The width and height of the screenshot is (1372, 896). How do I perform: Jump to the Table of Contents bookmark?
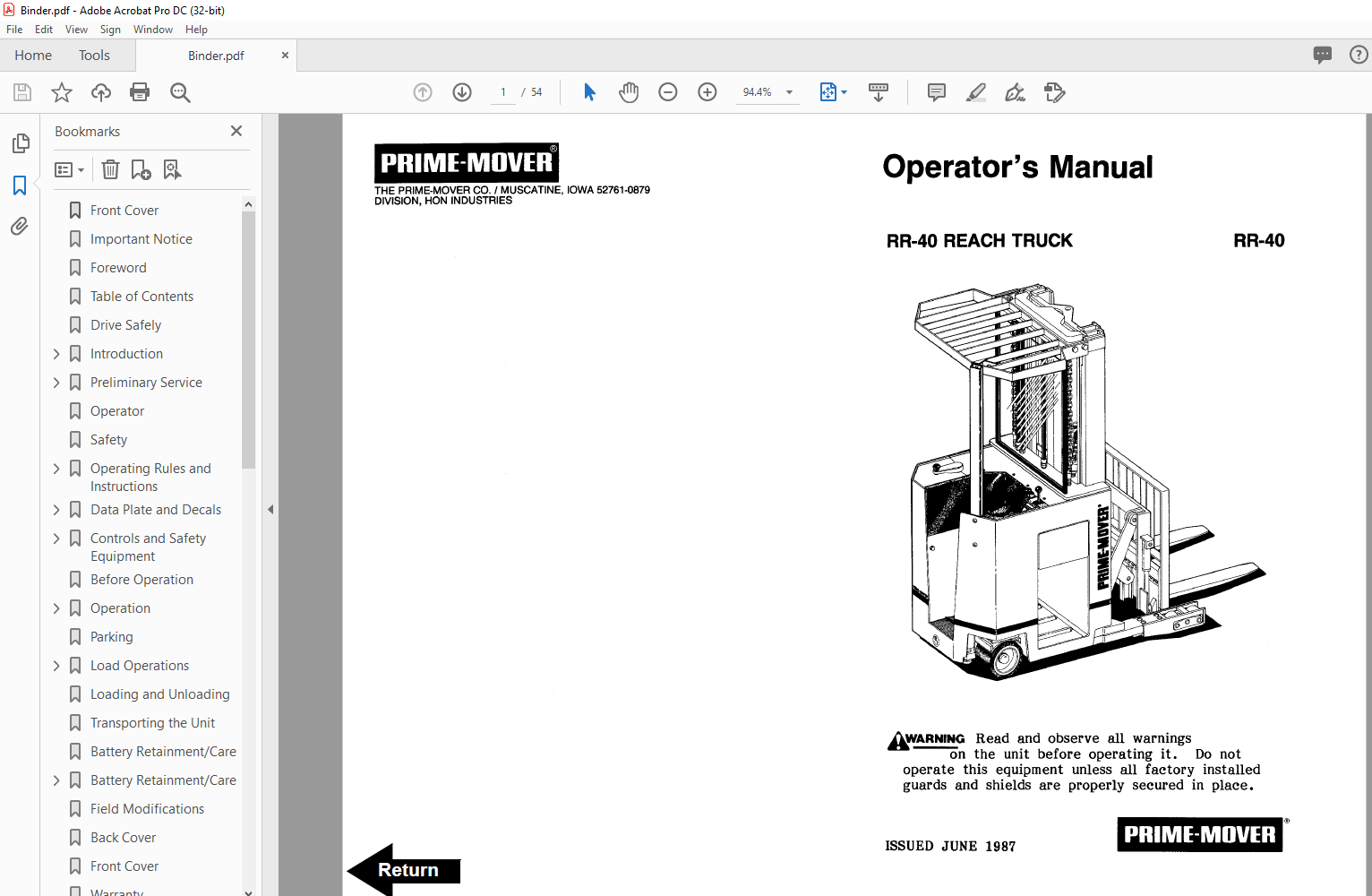[141, 297]
